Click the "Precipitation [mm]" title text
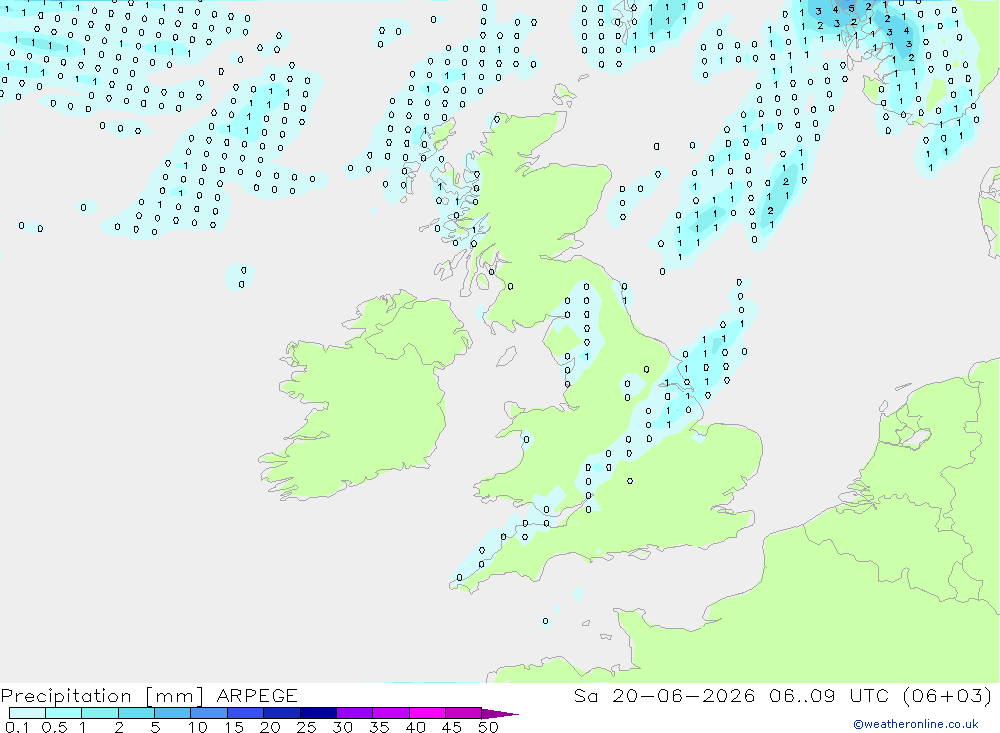The width and height of the screenshot is (1000, 733). tap(103, 695)
